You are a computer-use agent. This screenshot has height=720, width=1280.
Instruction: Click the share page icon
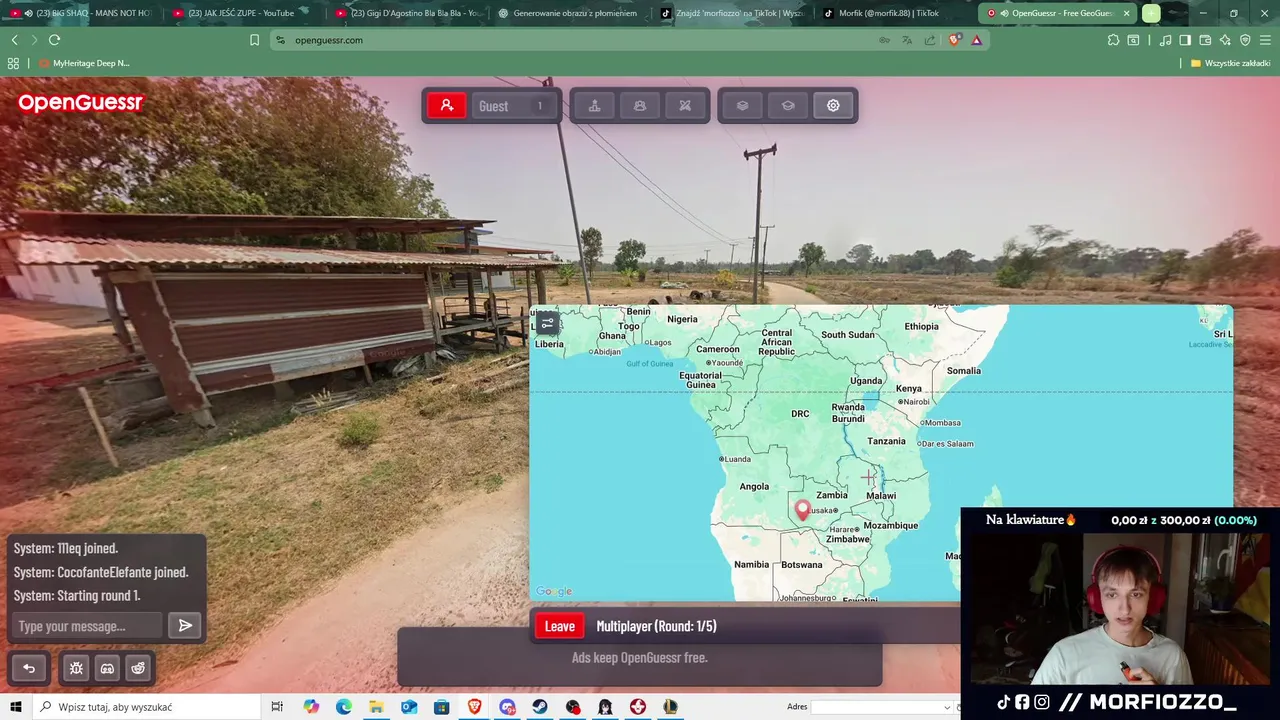[930, 40]
